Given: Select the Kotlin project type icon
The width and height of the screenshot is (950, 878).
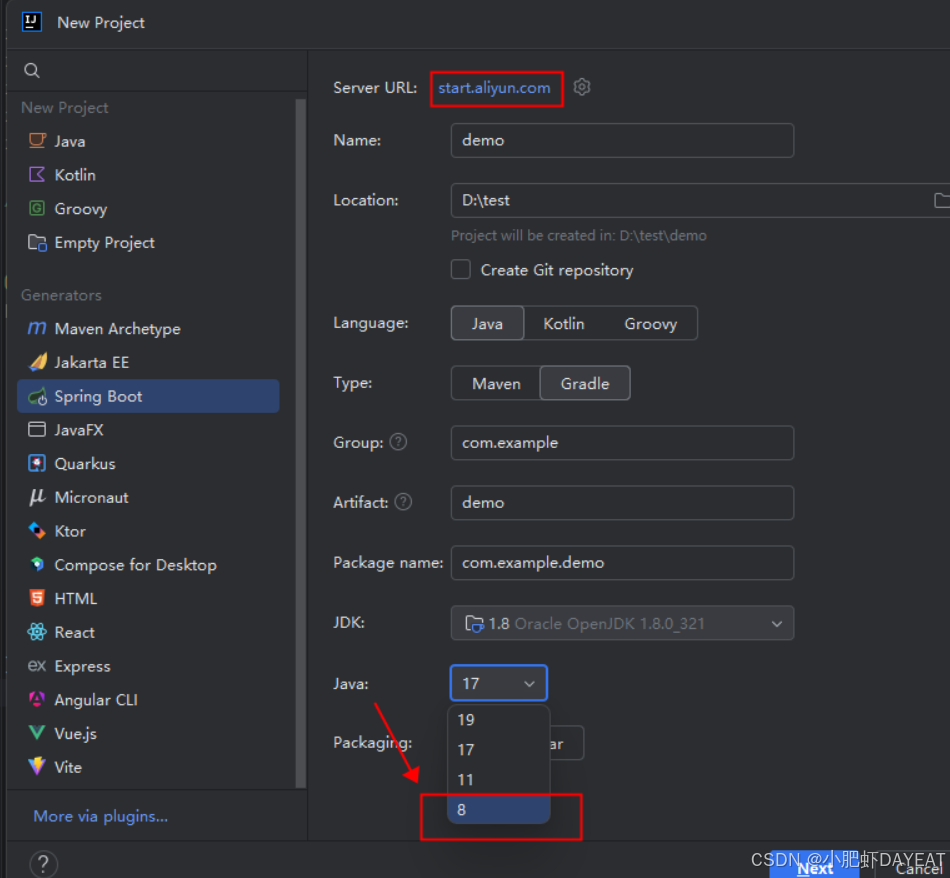Looking at the screenshot, I should [37, 175].
